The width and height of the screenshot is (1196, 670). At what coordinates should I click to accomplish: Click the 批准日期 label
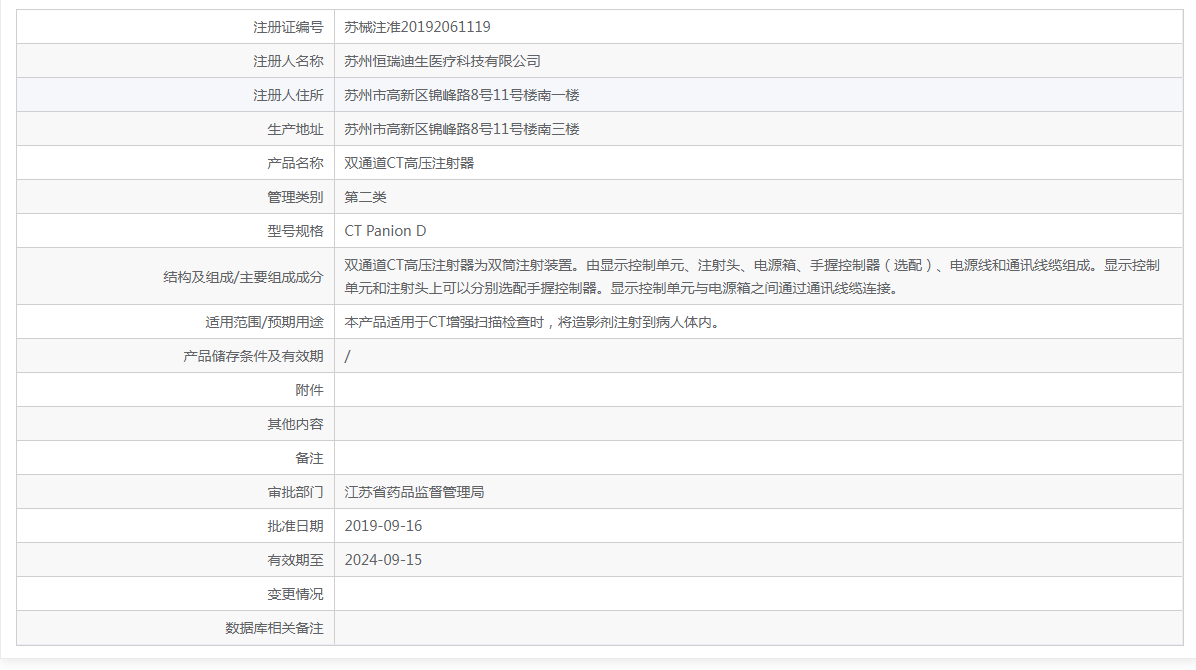[x=295, y=527]
